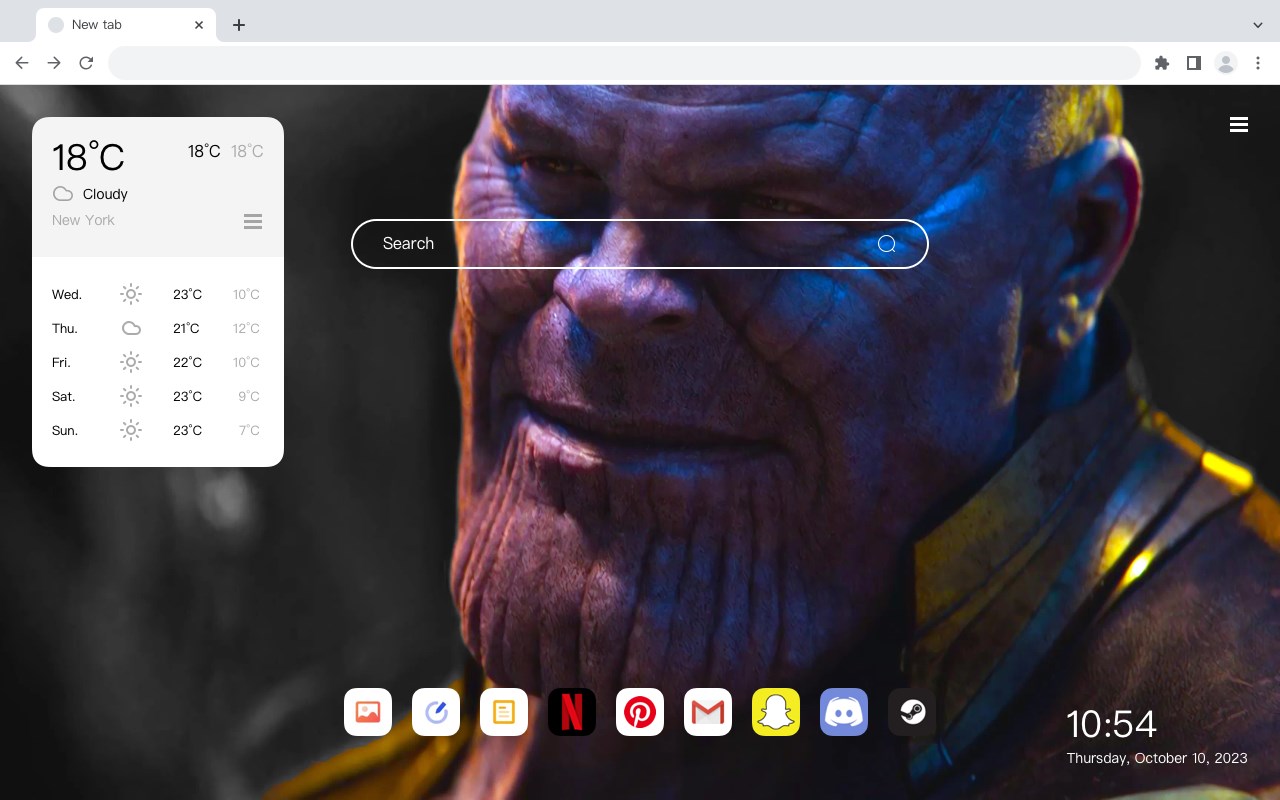Click the Fri. forecast day label
This screenshot has height=800, width=1280.
pos(61,362)
